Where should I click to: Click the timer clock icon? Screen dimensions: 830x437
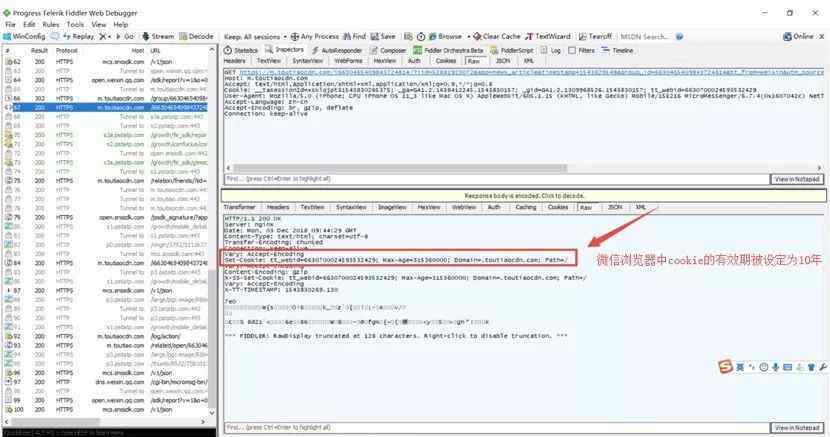coord(421,37)
